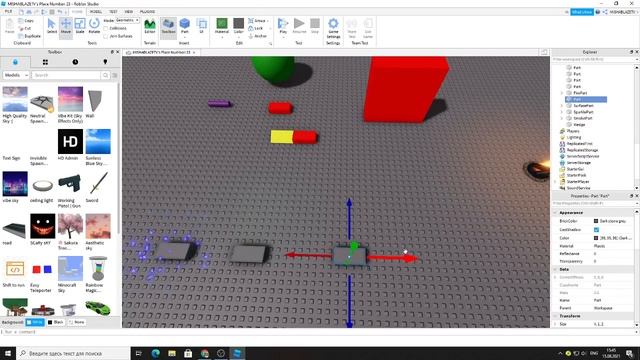
Task: Select Lighting in Explorer
Action: (574, 137)
